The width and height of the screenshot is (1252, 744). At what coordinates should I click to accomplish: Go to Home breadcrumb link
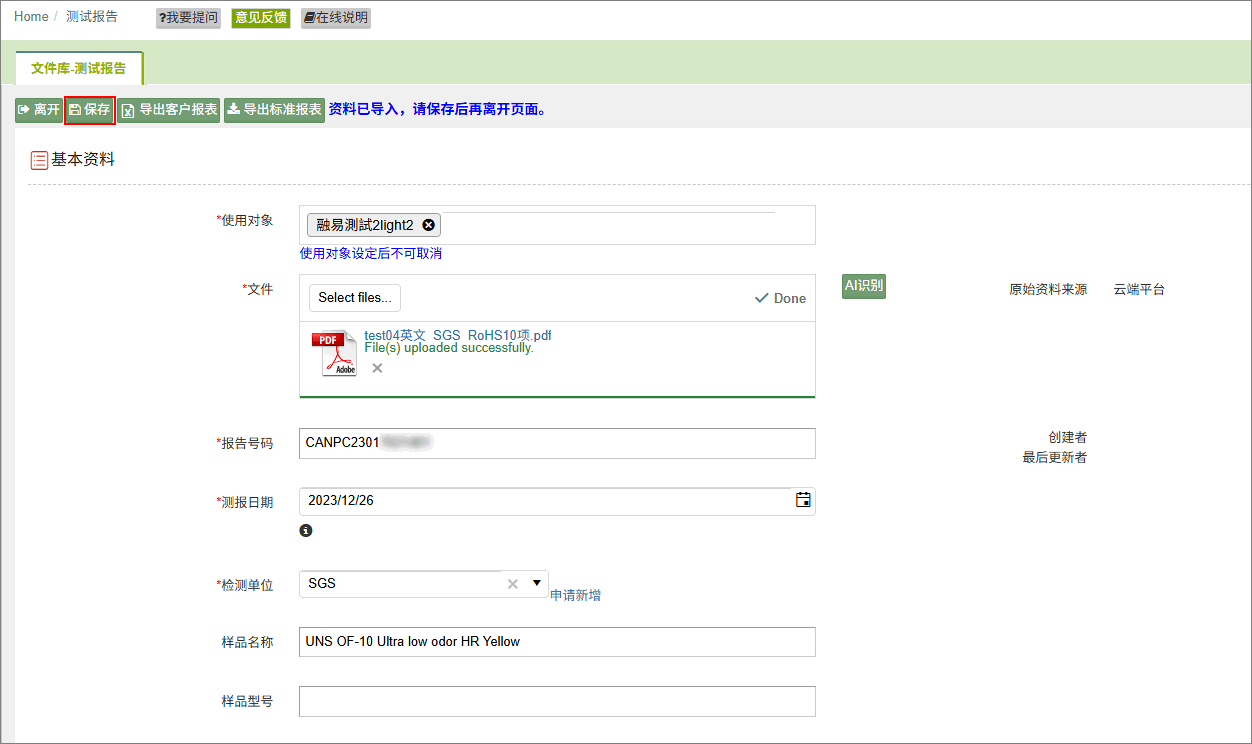point(31,17)
